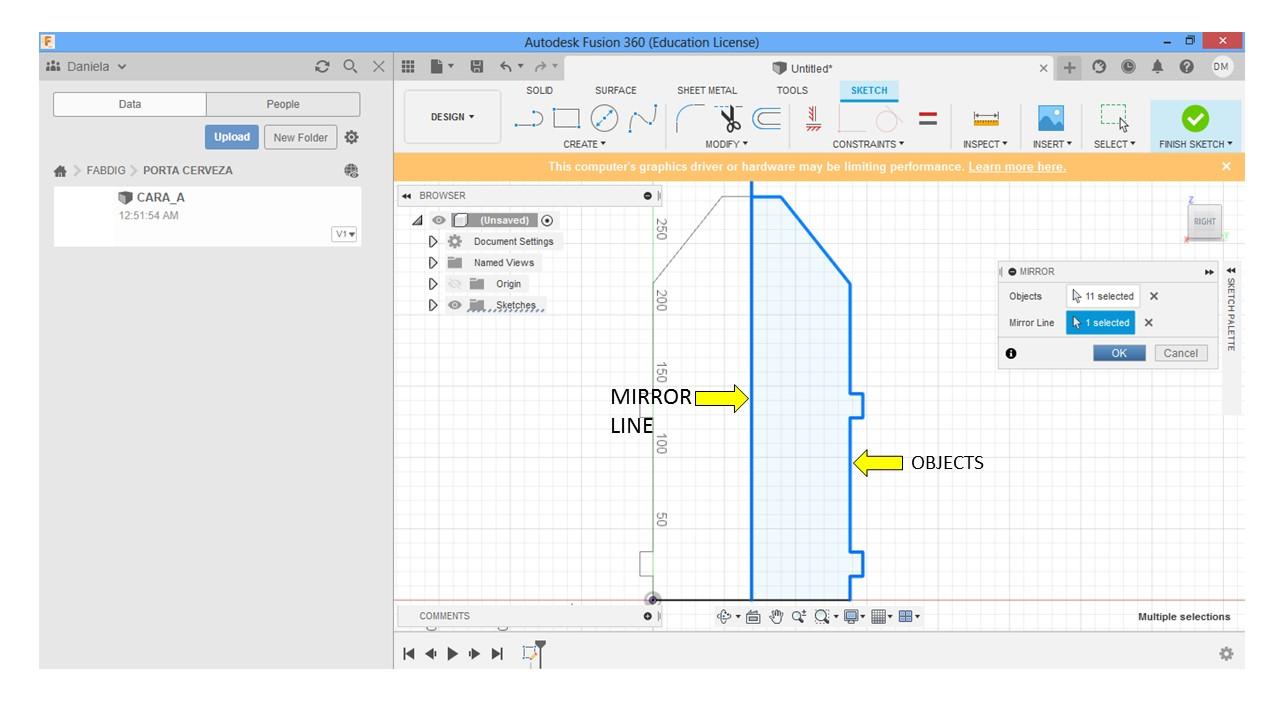The image size is (1280, 720).
Task: Click the window Select tool icon
Action: (x=1114, y=119)
